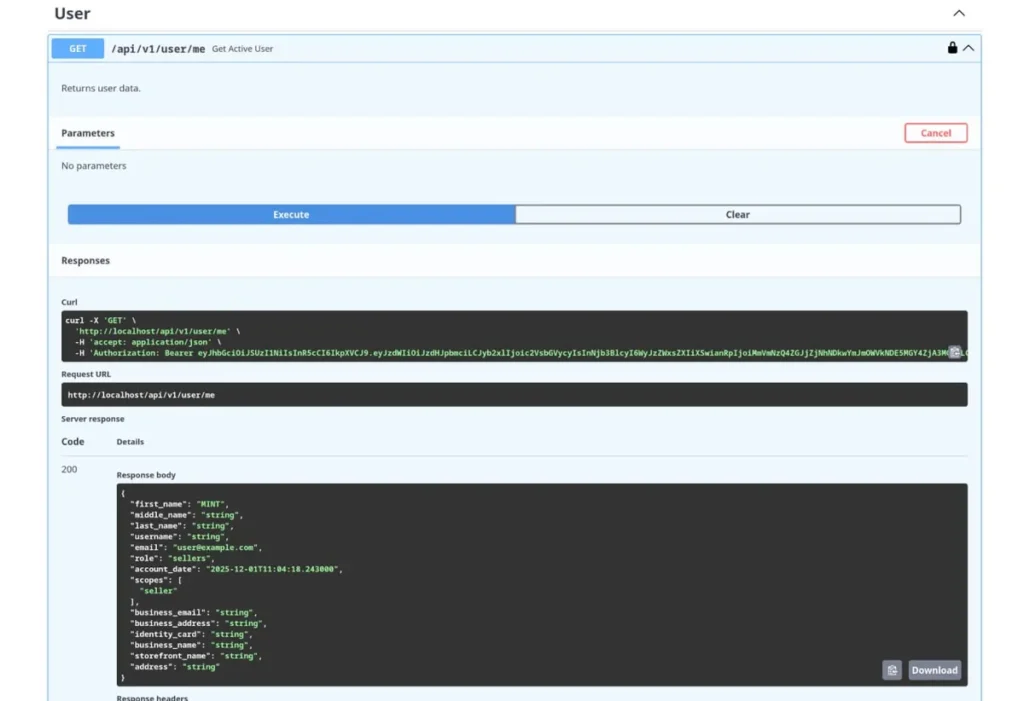Screen dimensions: 1024x701
Task: Copy the response body to clipboard
Action: tap(892, 670)
